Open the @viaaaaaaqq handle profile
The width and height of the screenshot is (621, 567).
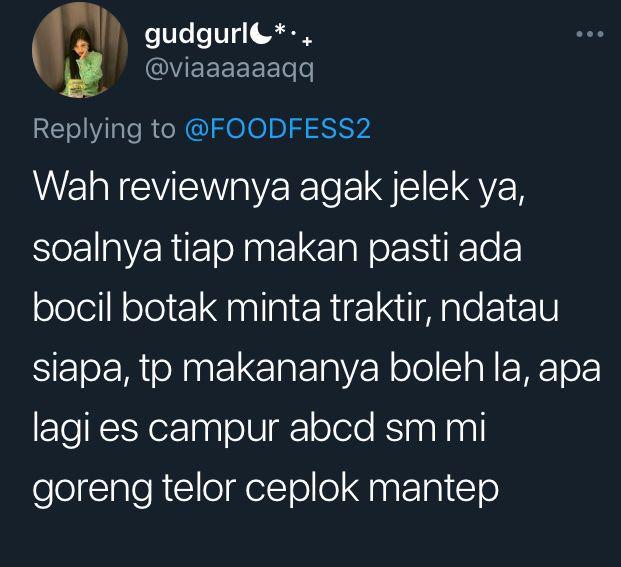pos(229,70)
